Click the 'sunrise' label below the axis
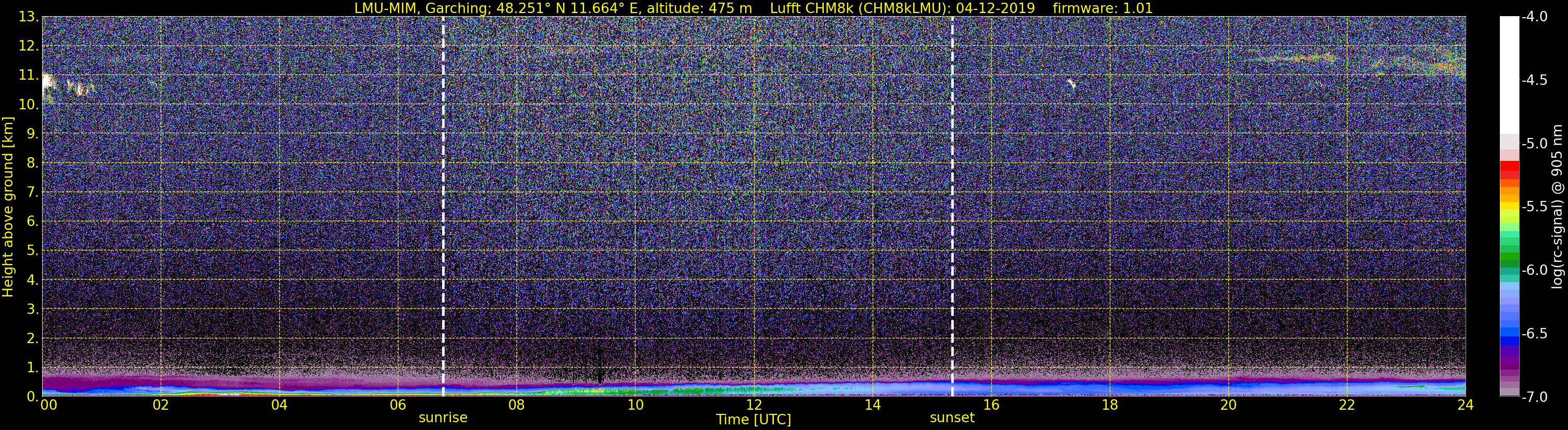 443,417
